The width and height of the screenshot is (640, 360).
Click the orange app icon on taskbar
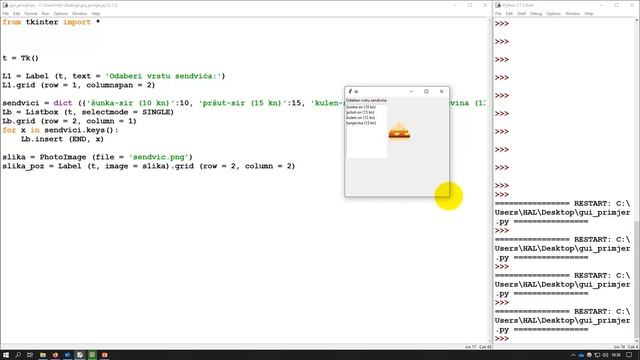coord(104,355)
